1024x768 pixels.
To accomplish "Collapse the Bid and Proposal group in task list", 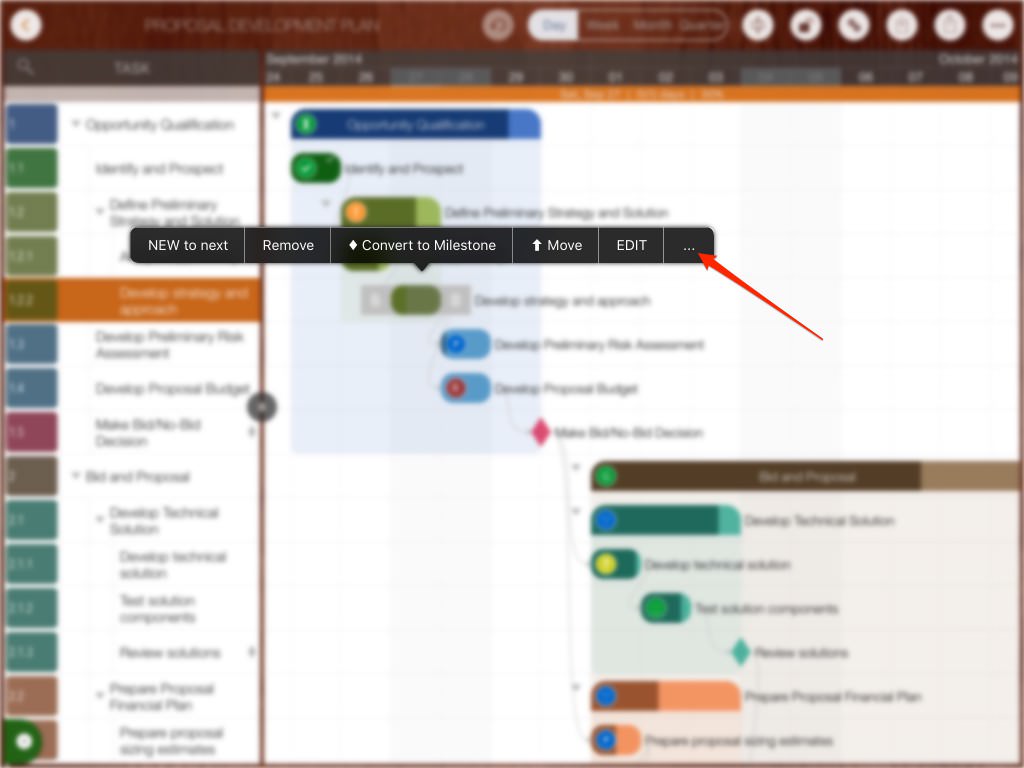I will point(76,477).
